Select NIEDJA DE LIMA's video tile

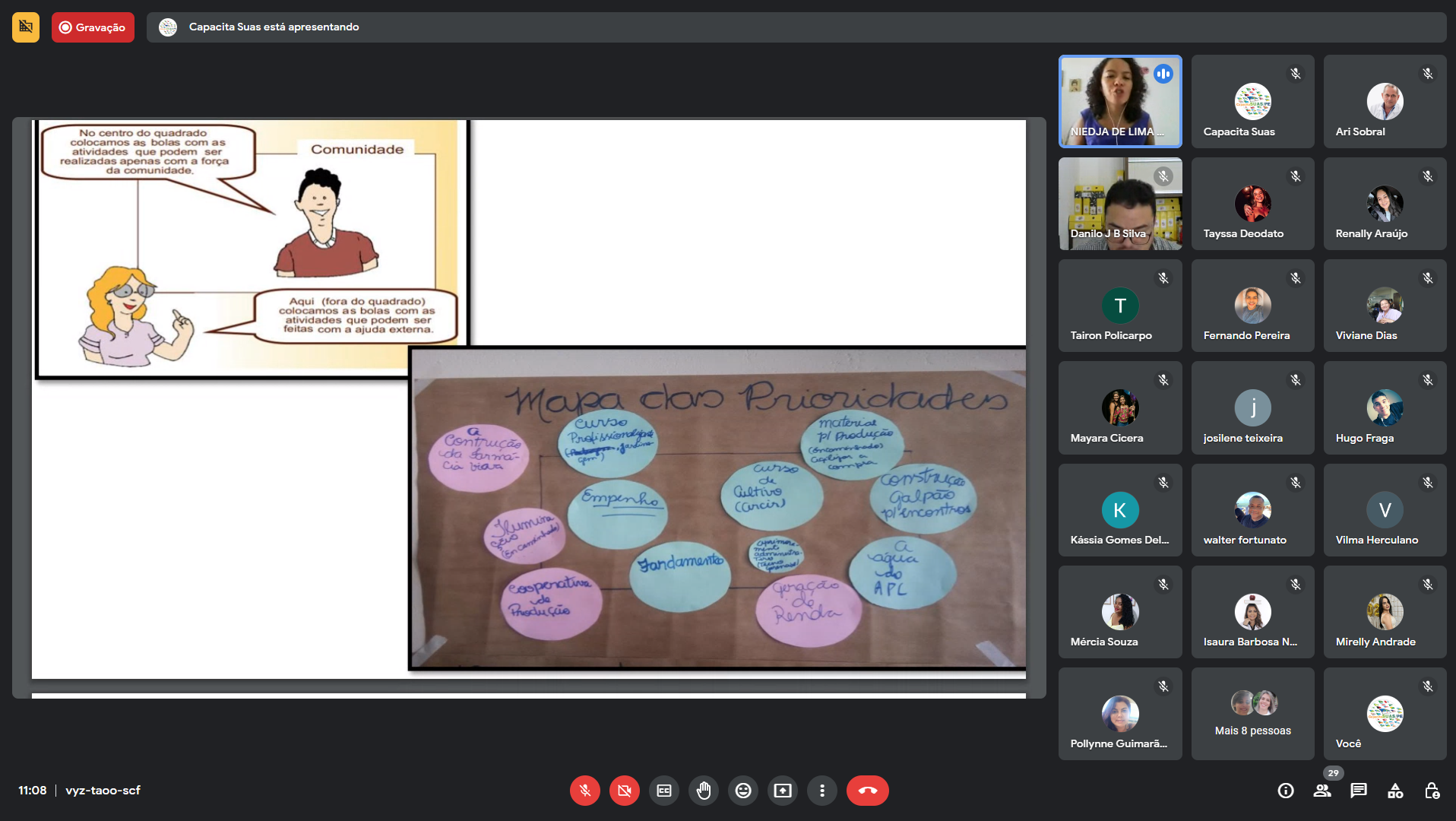tap(1120, 101)
